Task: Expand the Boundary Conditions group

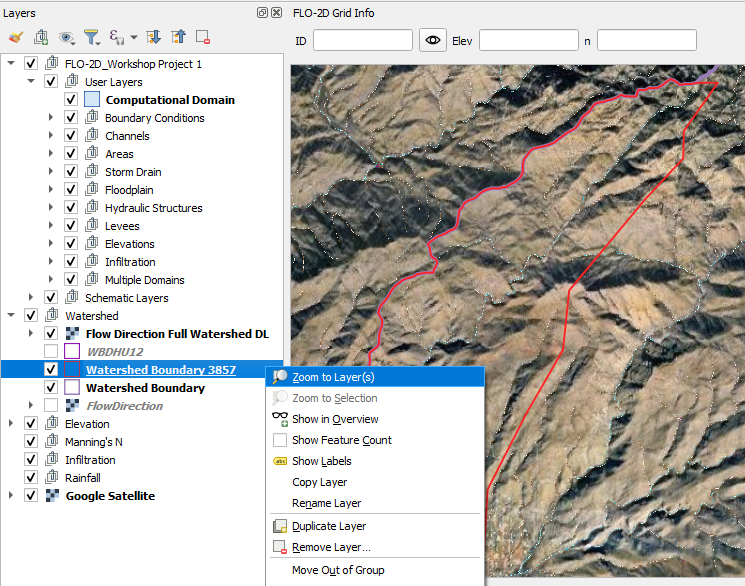Action: point(51,118)
